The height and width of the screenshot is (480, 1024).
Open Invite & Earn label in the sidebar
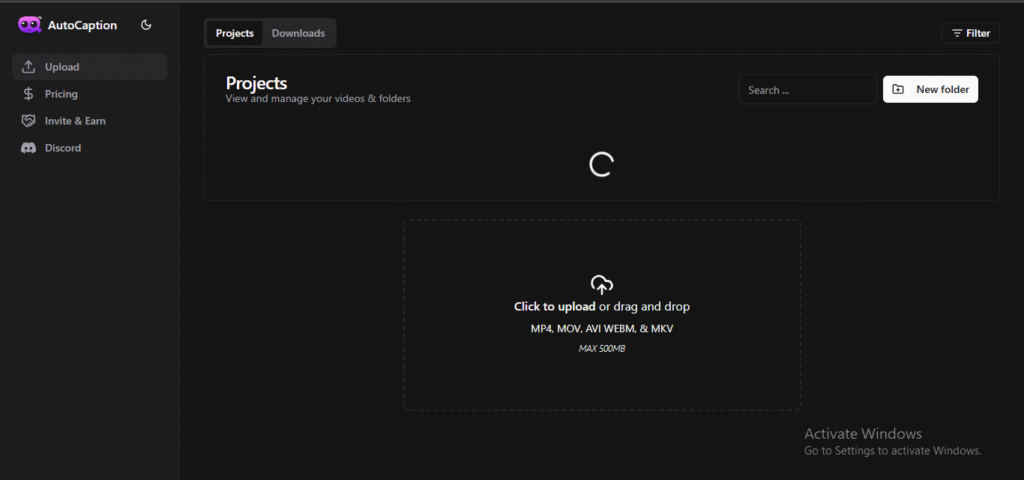[x=75, y=121]
